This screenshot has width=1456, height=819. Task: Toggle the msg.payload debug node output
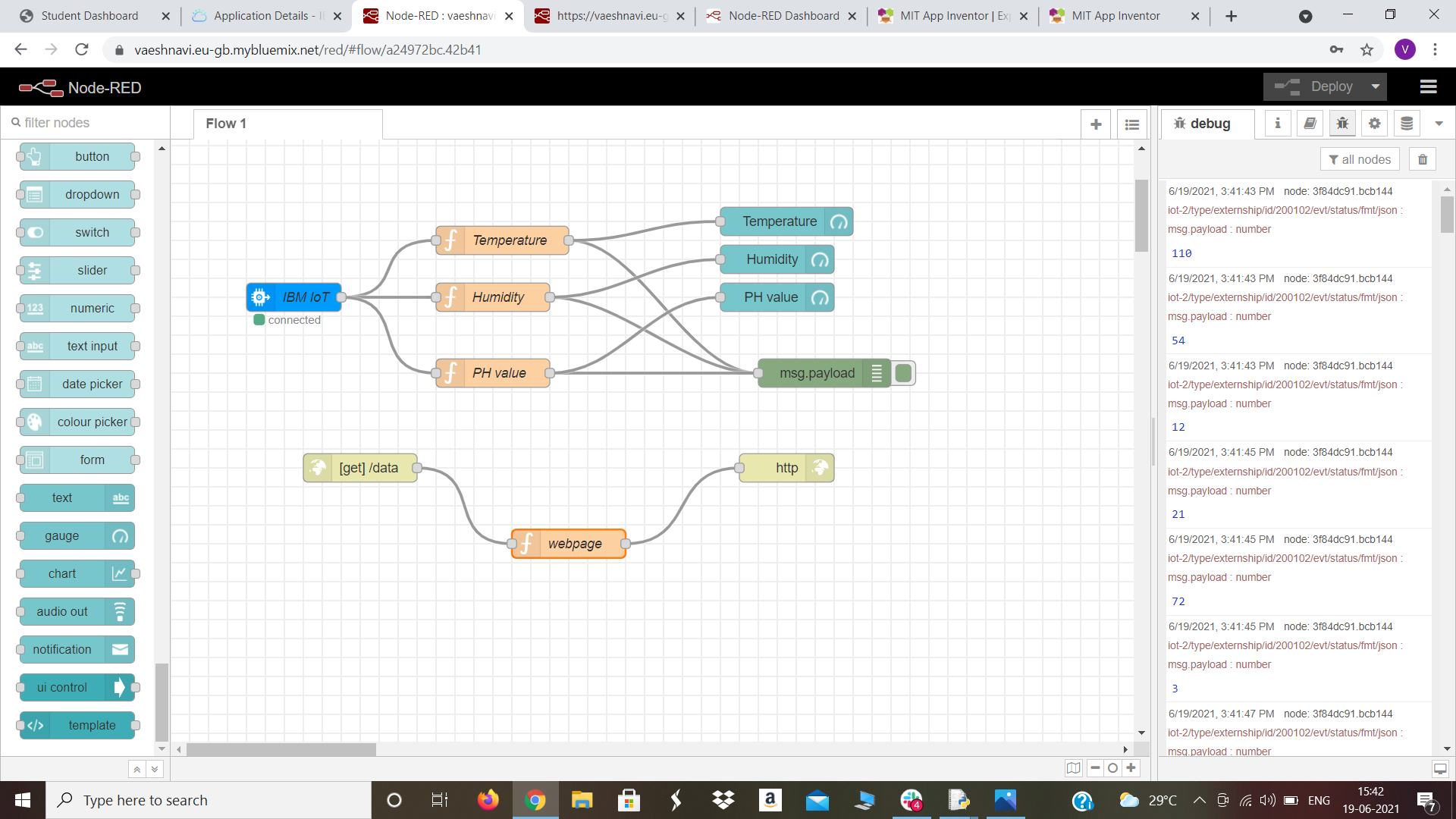[x=902, y=373]
